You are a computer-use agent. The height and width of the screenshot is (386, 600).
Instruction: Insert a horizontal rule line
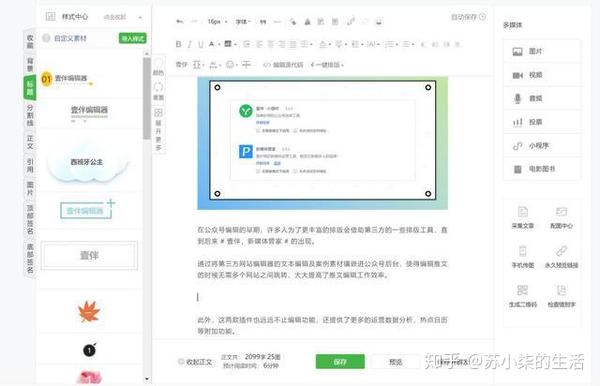click(277, 22)
